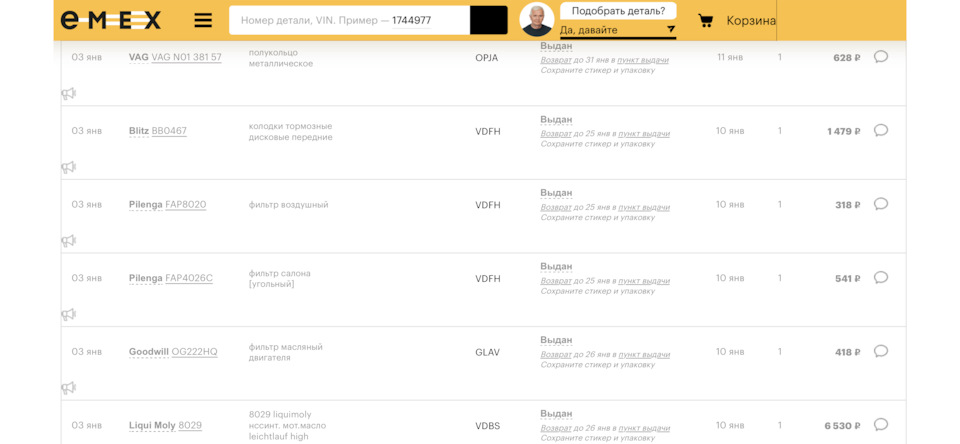Click the part number search field
The height and width of the screenshot is (444, 960).
tap(349, 20)
